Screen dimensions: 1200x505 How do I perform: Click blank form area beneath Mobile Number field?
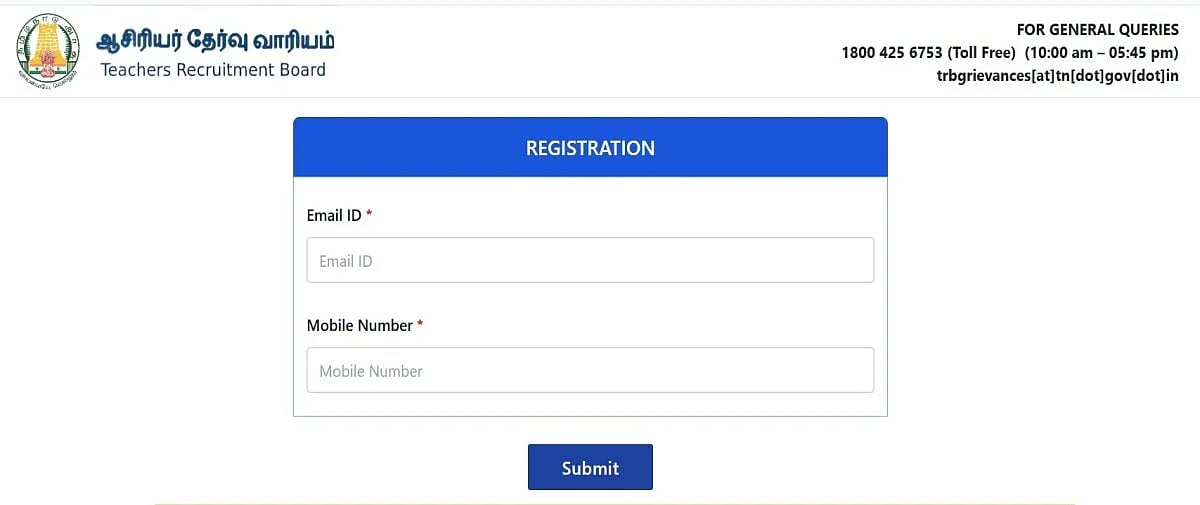[590, 404]
